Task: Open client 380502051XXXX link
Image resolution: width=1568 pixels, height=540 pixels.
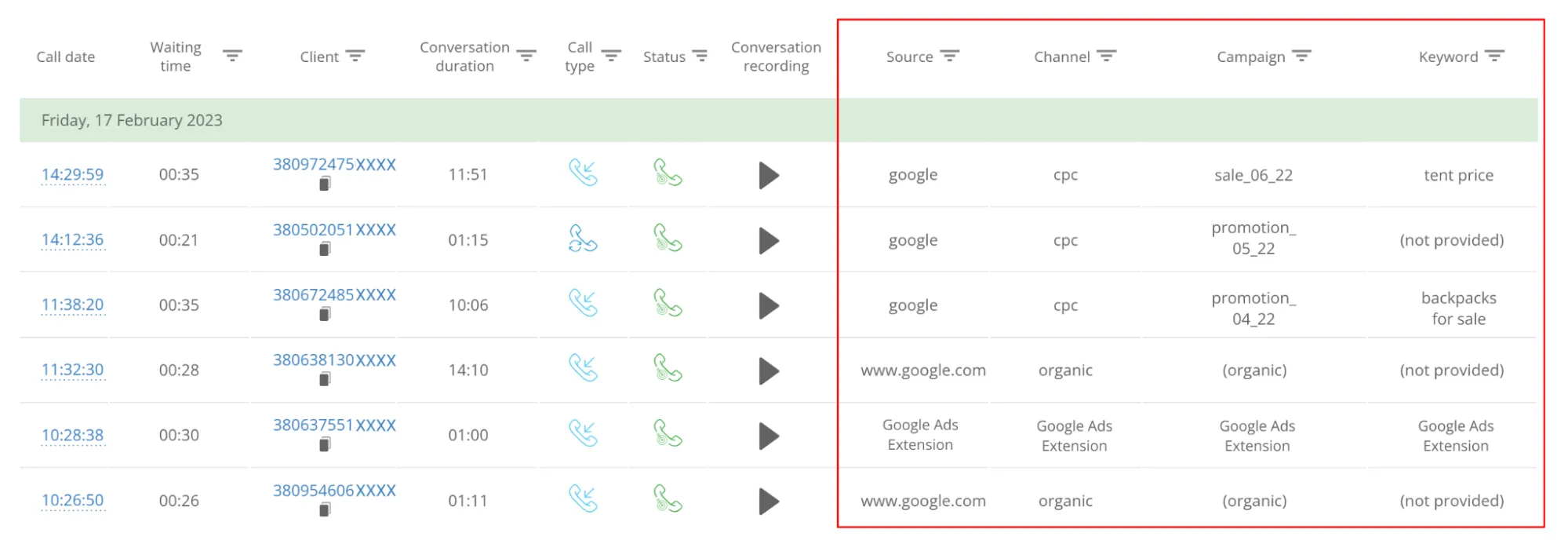Action: tap(334, 230)
